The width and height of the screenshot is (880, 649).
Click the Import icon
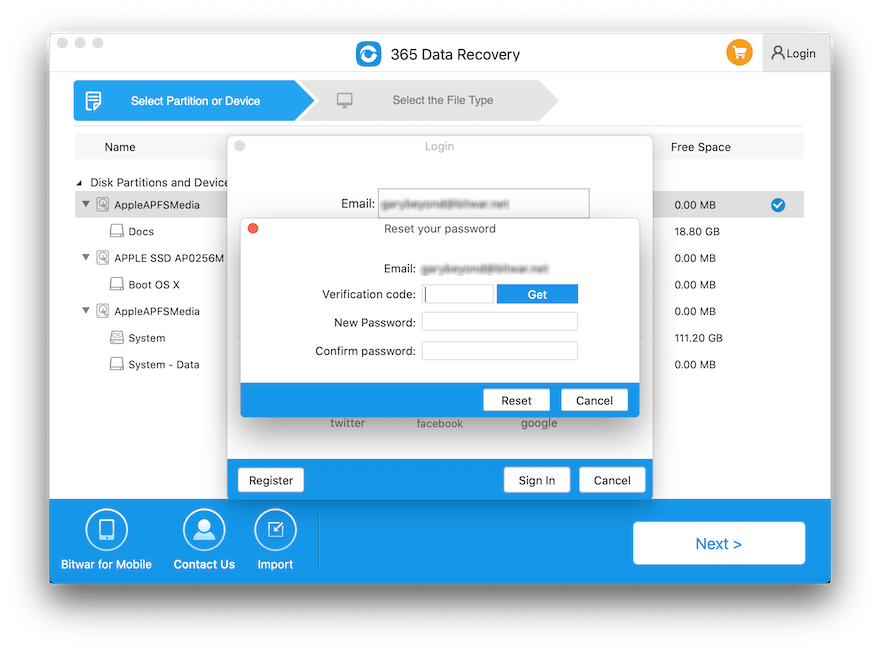[275, 529]
